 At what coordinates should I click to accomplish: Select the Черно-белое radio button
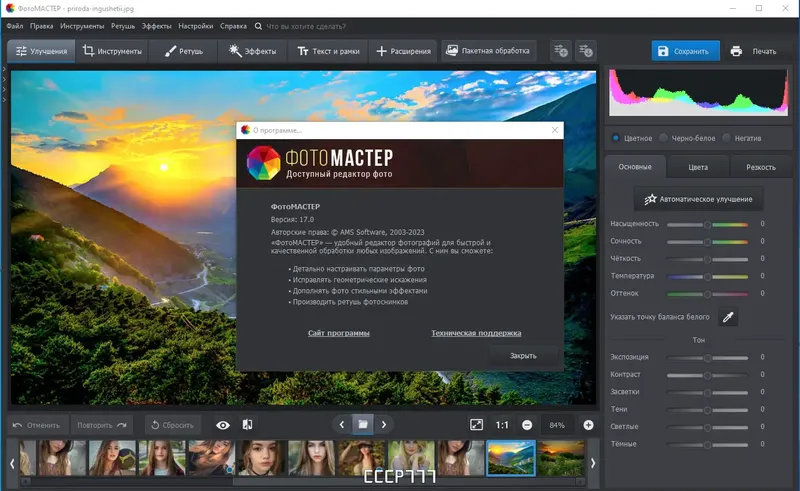point(663,138)
